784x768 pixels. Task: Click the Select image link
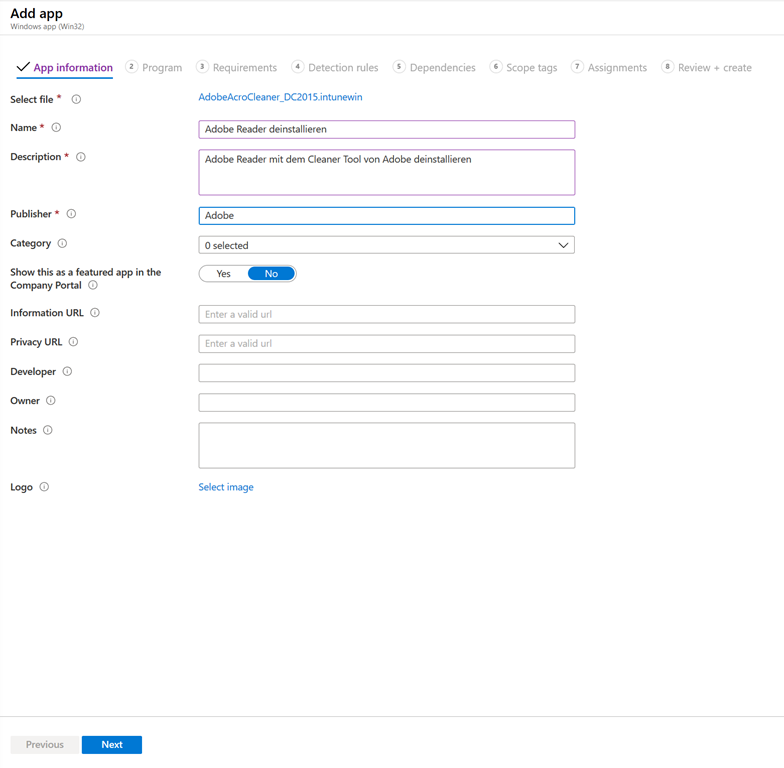click(226, 487)
